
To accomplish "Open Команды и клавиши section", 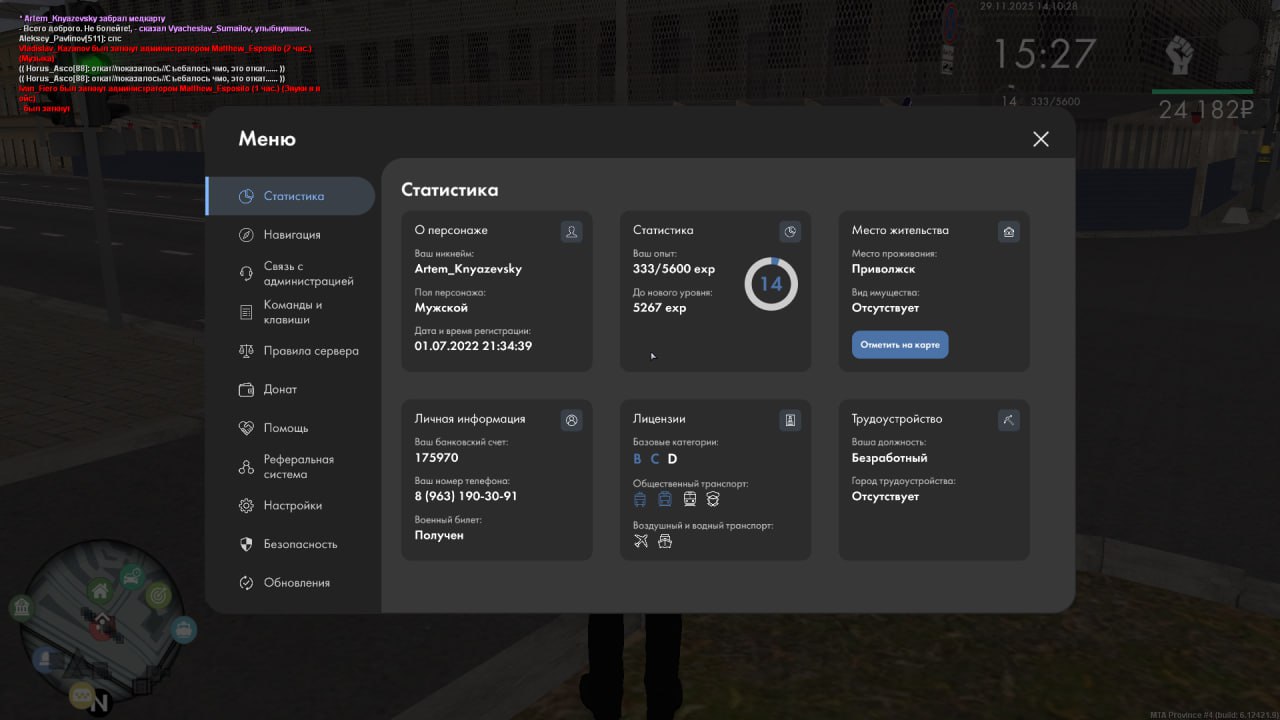I will tap(290, 312).
